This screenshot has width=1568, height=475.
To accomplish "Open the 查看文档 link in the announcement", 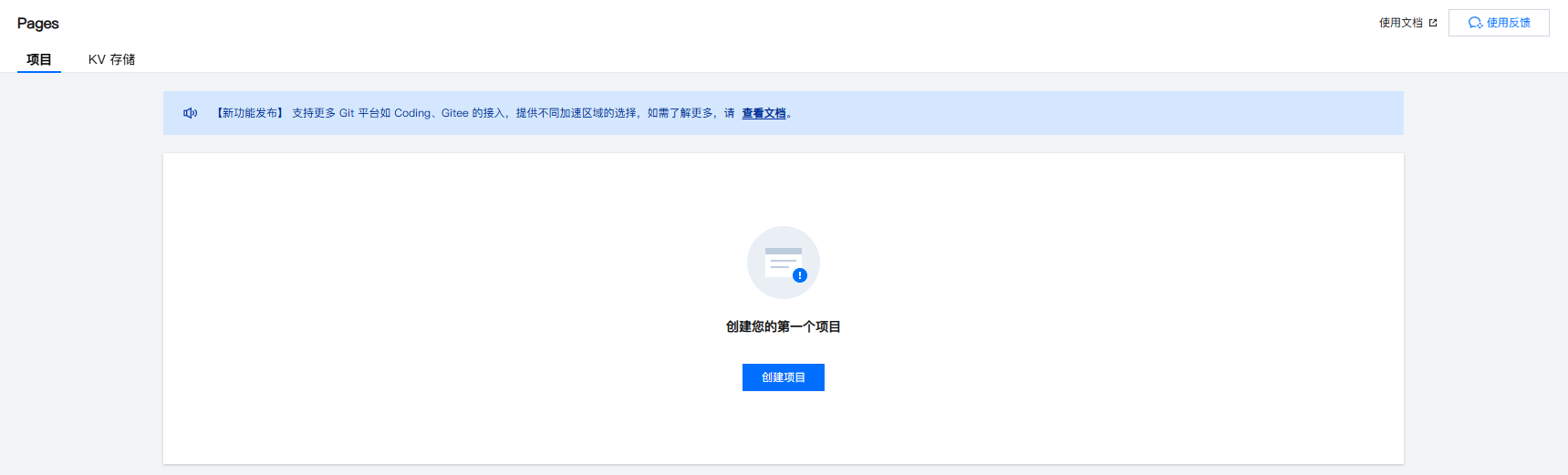I will 763,113.
